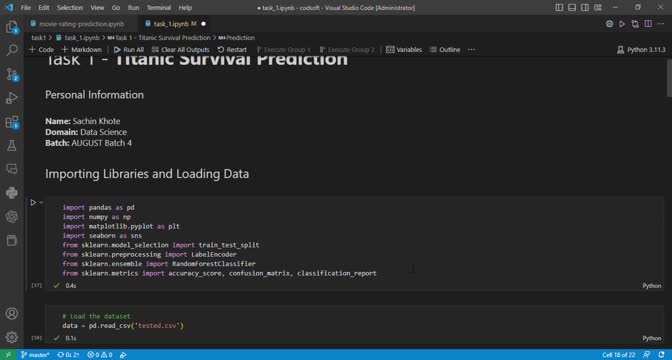Viewport: 672px width, 360px height.
Task: Open the Extensions view icon
Action: pos(12,122)
